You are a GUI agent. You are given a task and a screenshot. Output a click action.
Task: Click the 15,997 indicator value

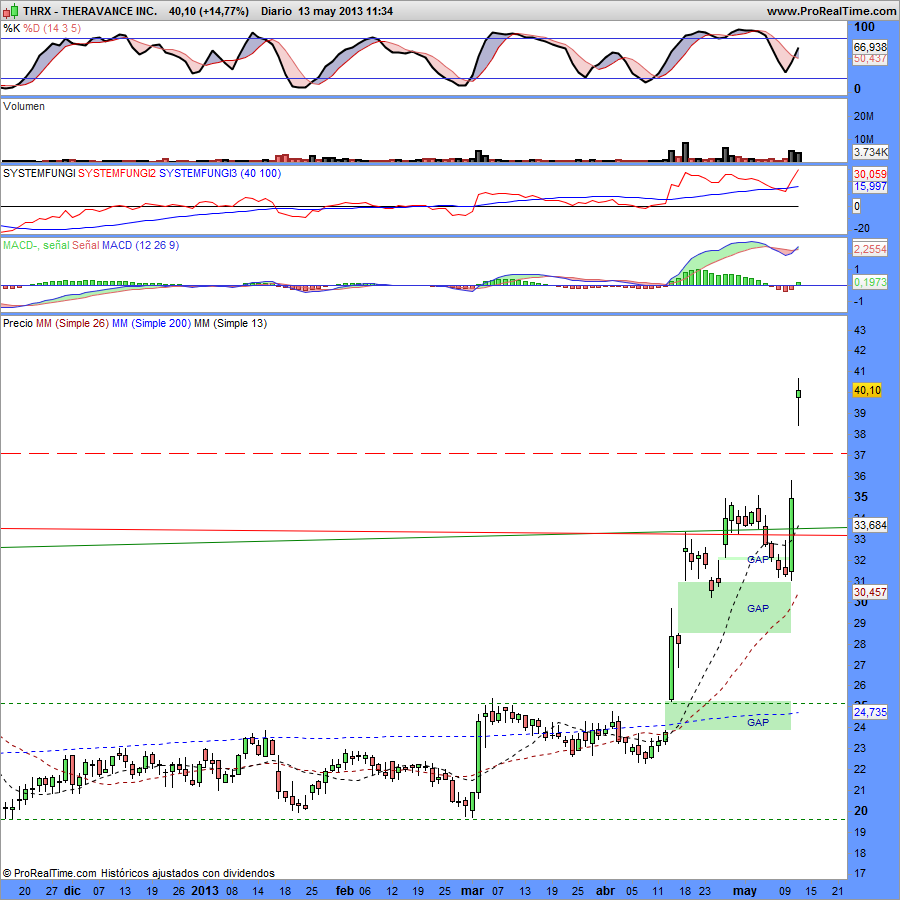click(870, 187)
